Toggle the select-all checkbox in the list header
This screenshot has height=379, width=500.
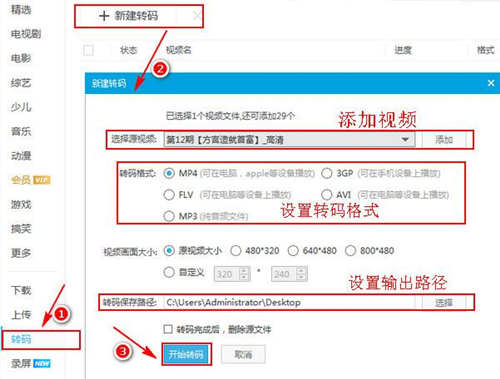point(88,50)
